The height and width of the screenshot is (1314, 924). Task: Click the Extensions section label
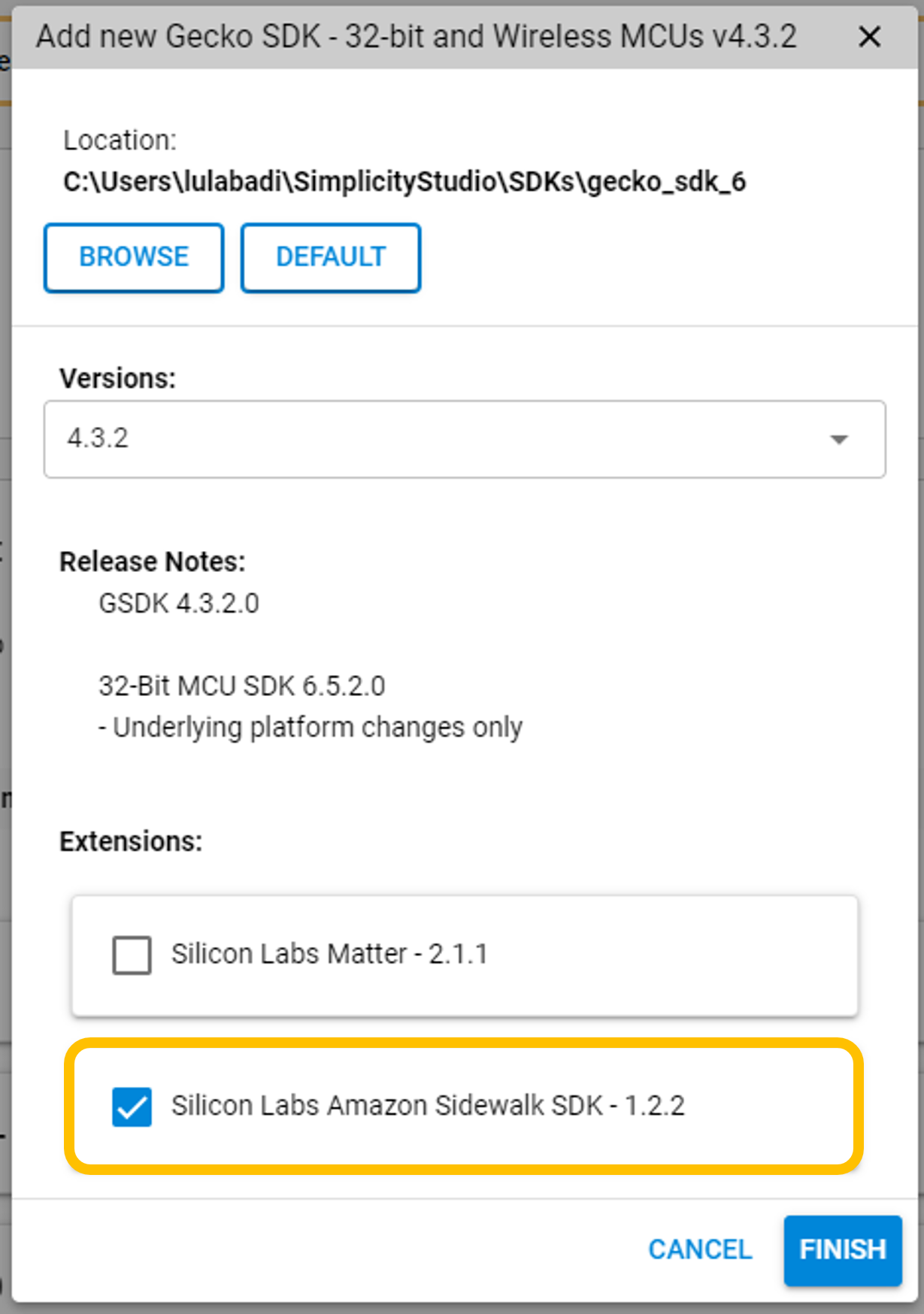(130, 840)
